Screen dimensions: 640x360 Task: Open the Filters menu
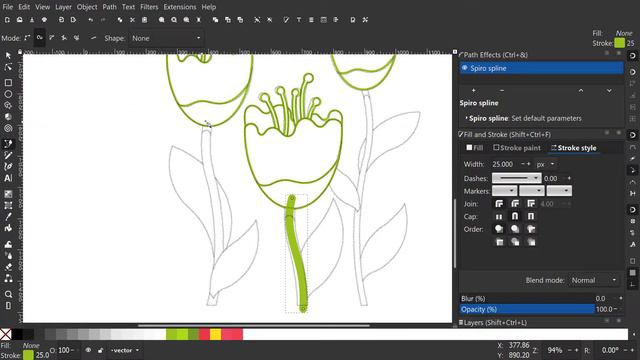pyautogui.click(x=149, y=7)
